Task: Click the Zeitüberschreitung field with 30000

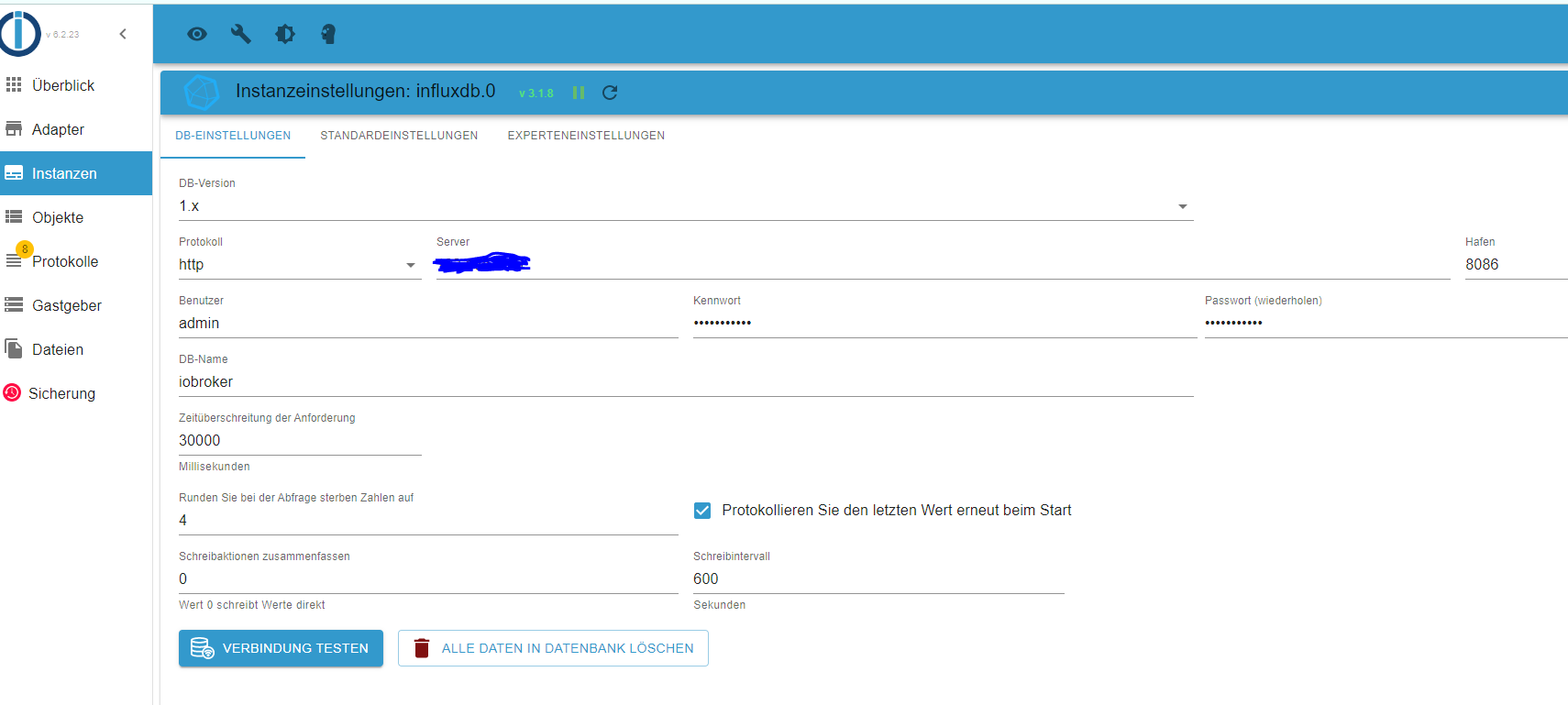Action: 300,441
